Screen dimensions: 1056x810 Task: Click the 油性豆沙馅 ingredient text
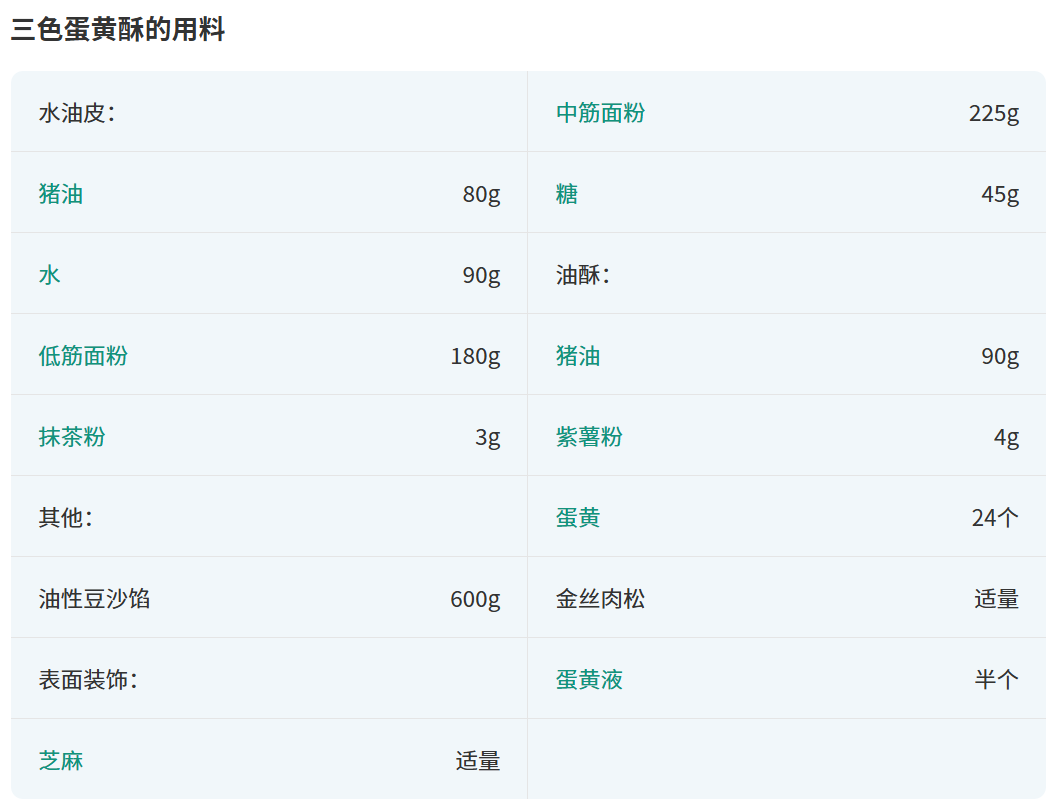(x=94, y=599)
